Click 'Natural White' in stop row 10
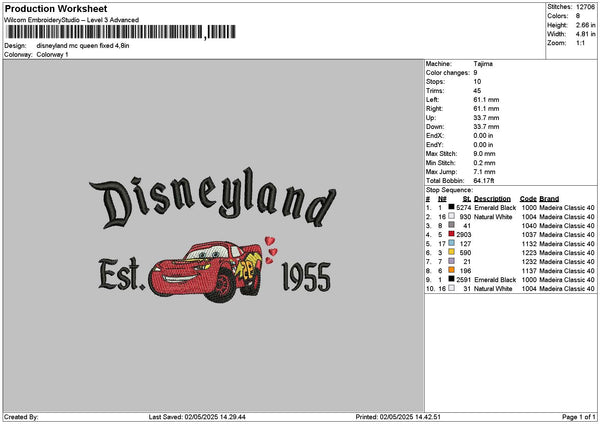Viewport: 600px width, 424px height. [x=493, y=289]
